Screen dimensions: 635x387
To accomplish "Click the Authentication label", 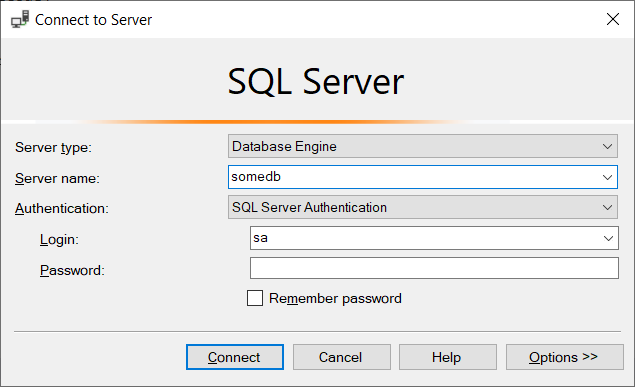I will (62, 208).
